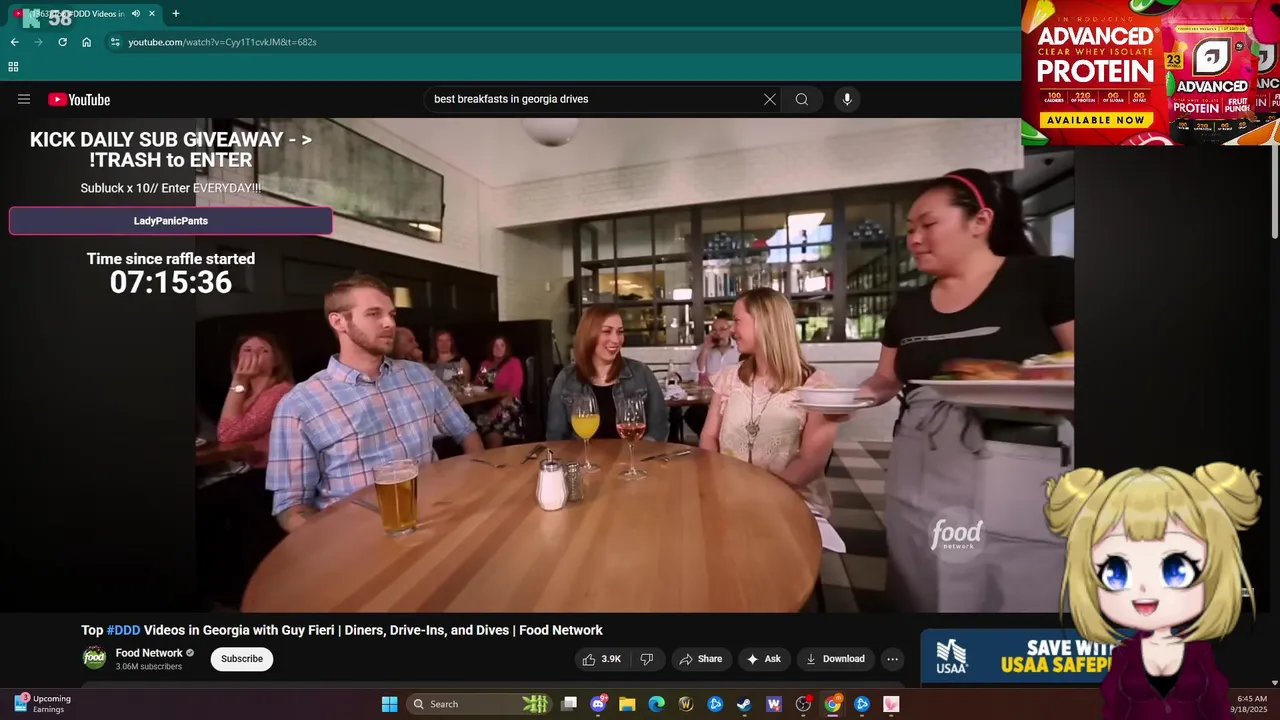This screenshot has height=720, width=1280.
Task: Focus the address bar URL
Action: click(x=222, y=42)
